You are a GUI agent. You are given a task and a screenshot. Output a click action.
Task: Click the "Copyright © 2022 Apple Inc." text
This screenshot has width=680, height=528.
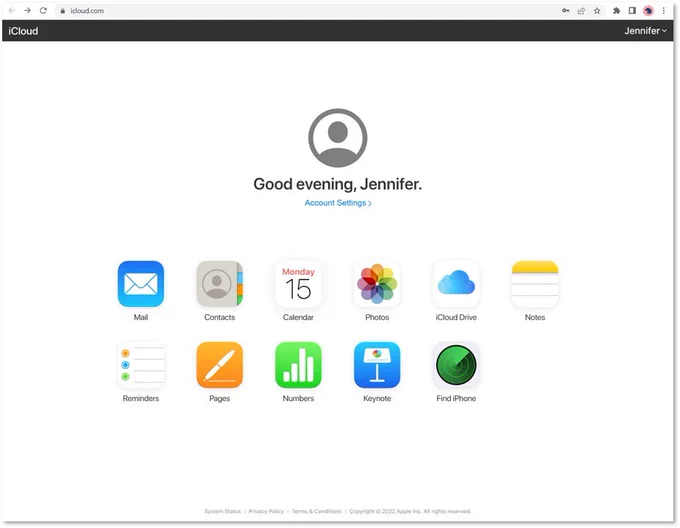(x=385, y=511)
